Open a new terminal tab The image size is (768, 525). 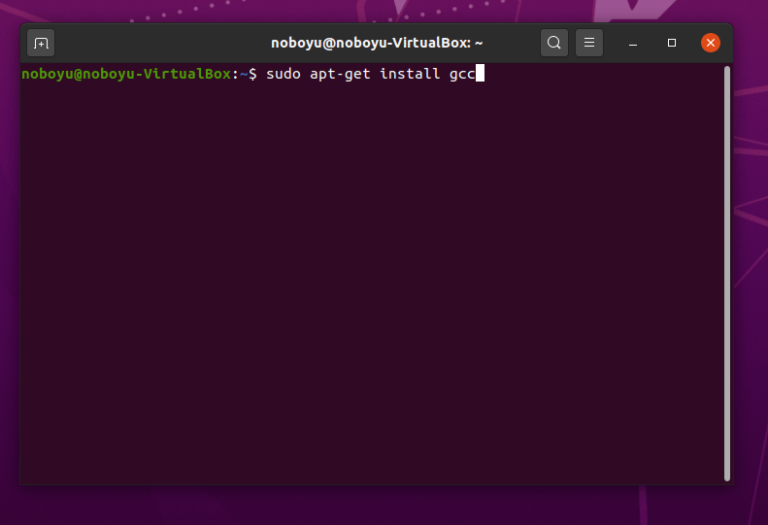coord(41,43)
